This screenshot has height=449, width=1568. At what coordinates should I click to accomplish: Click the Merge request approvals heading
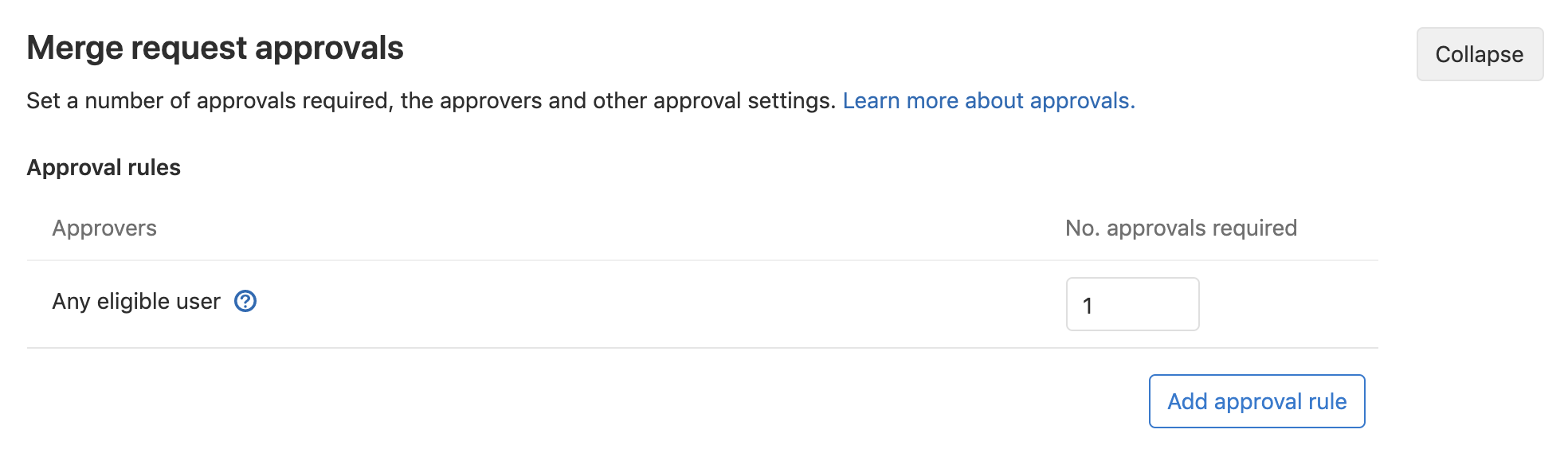tap(215, 48)
